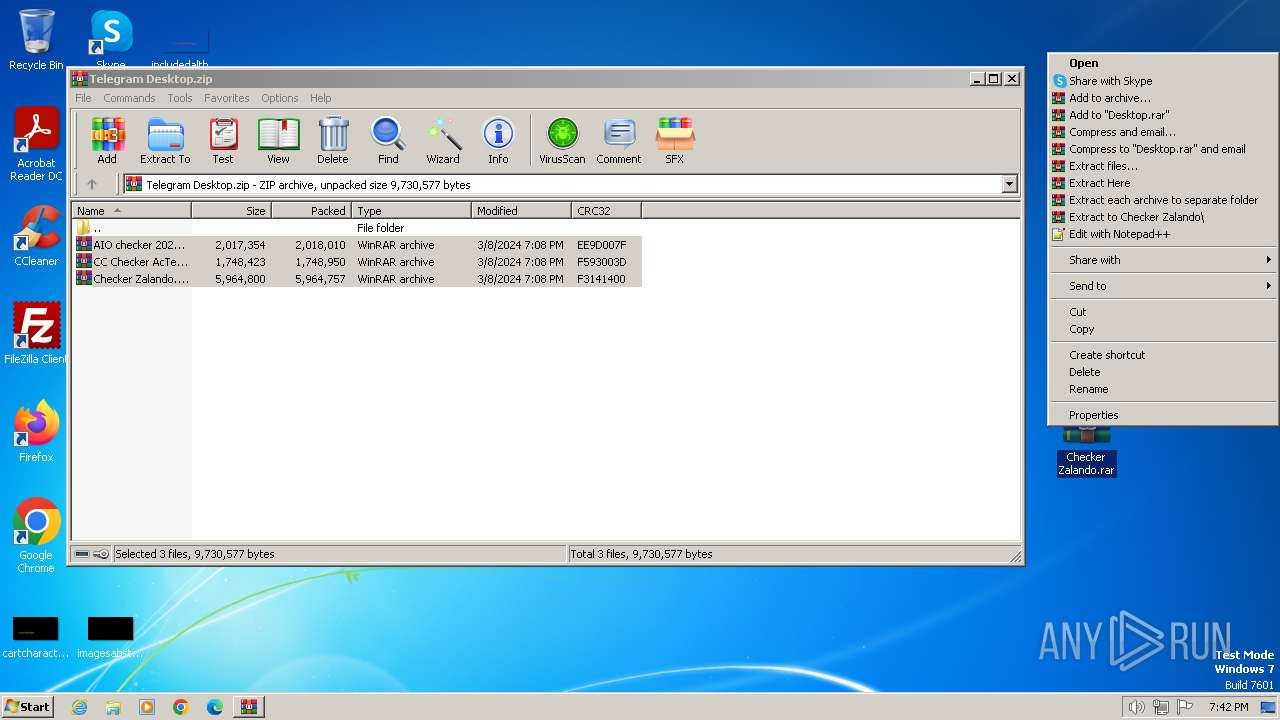Select the FileZilla Client desktop icon
The width and height of the screenshot is (1280, 720).
tap(36, 334)
